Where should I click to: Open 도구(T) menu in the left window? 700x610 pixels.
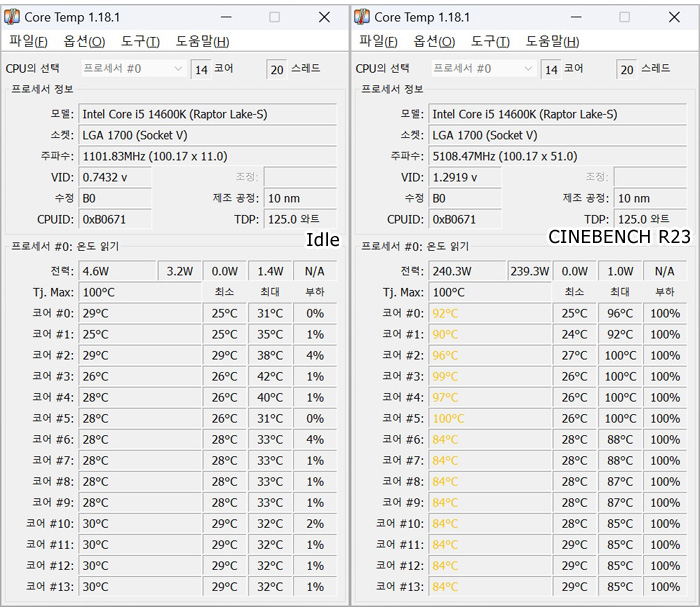click(140, 42)
